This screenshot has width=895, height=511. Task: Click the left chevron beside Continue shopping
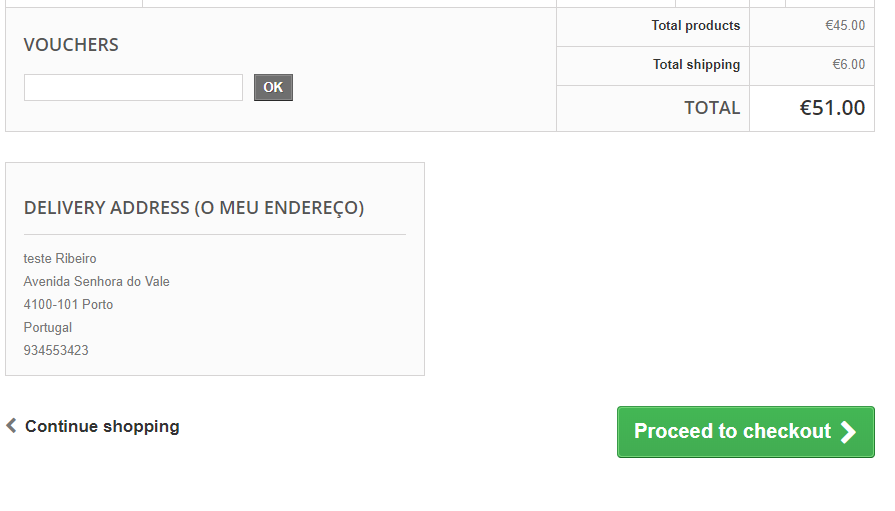[x=11, y=426]
